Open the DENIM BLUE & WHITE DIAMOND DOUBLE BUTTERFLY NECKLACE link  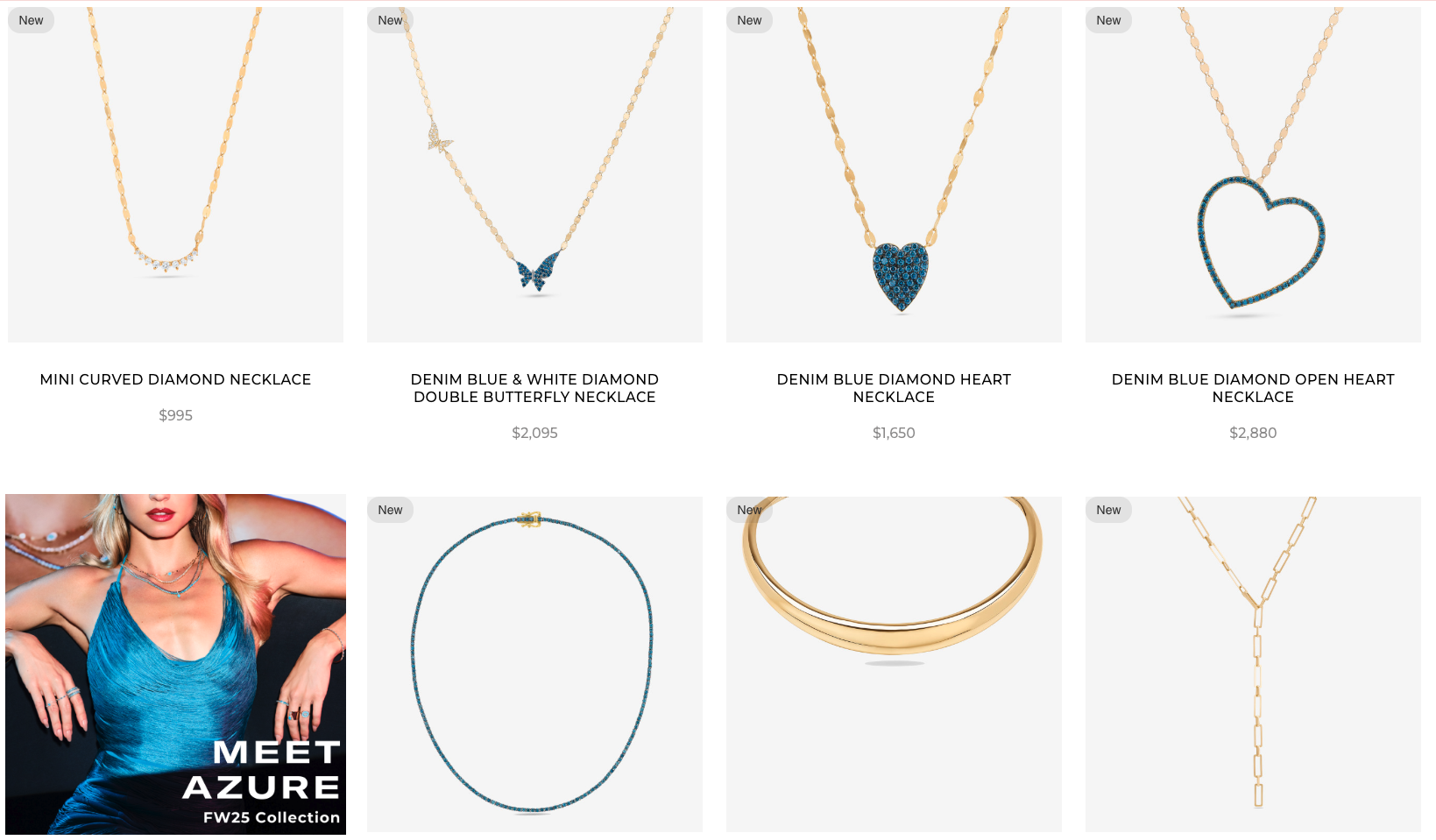[x=534, y=388]
